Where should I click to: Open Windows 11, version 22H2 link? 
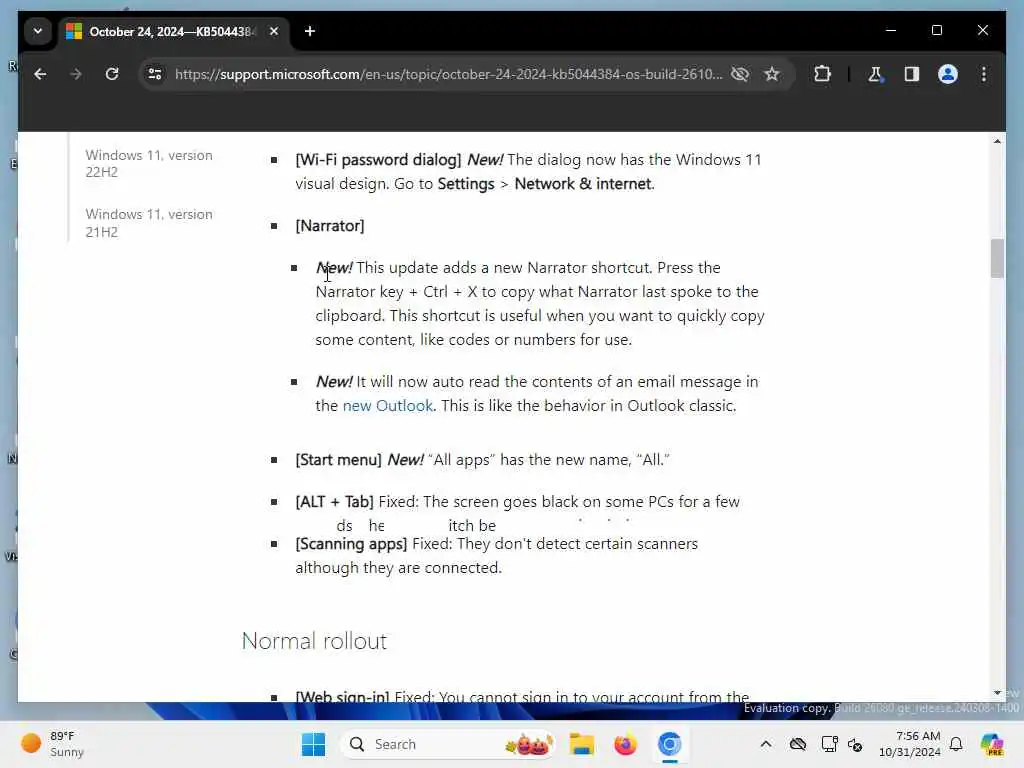[149, 164]
